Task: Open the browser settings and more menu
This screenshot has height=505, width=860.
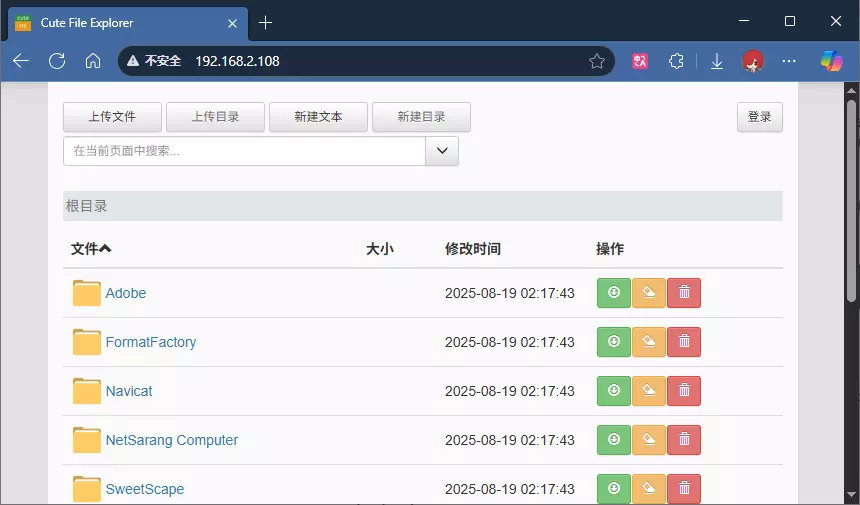Action: (789, 61)
